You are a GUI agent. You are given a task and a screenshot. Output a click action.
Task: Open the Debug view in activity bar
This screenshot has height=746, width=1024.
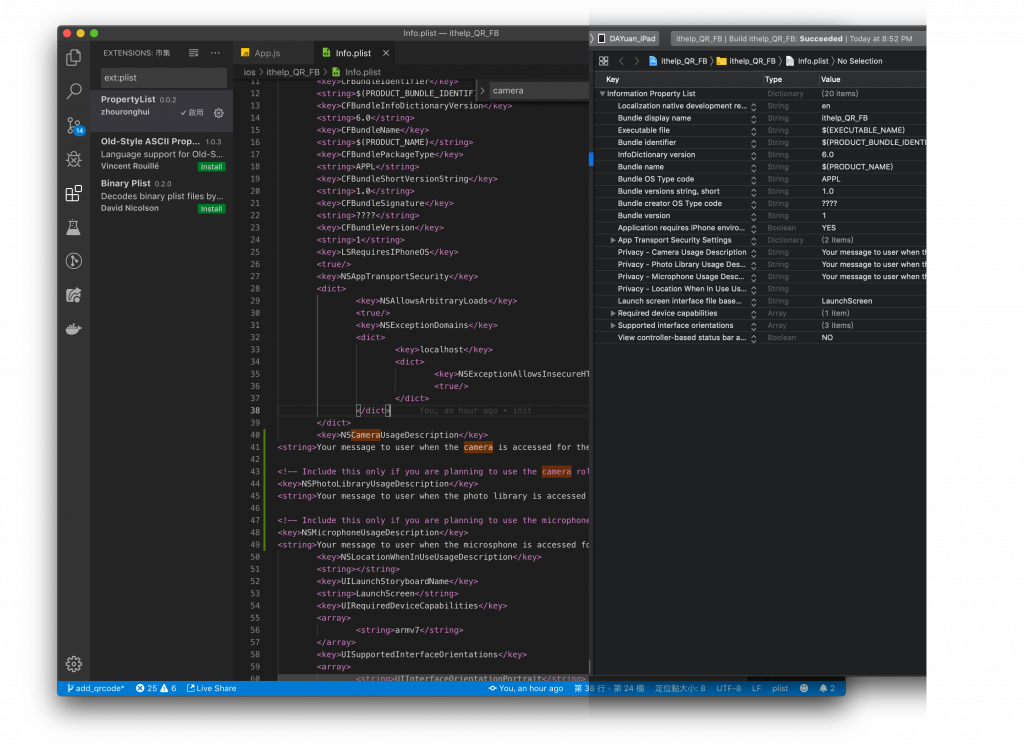[x=73, y=159]
